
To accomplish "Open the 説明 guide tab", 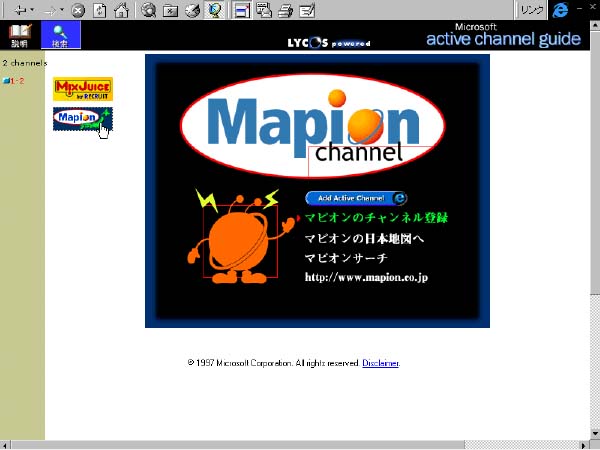I will 20,35.
